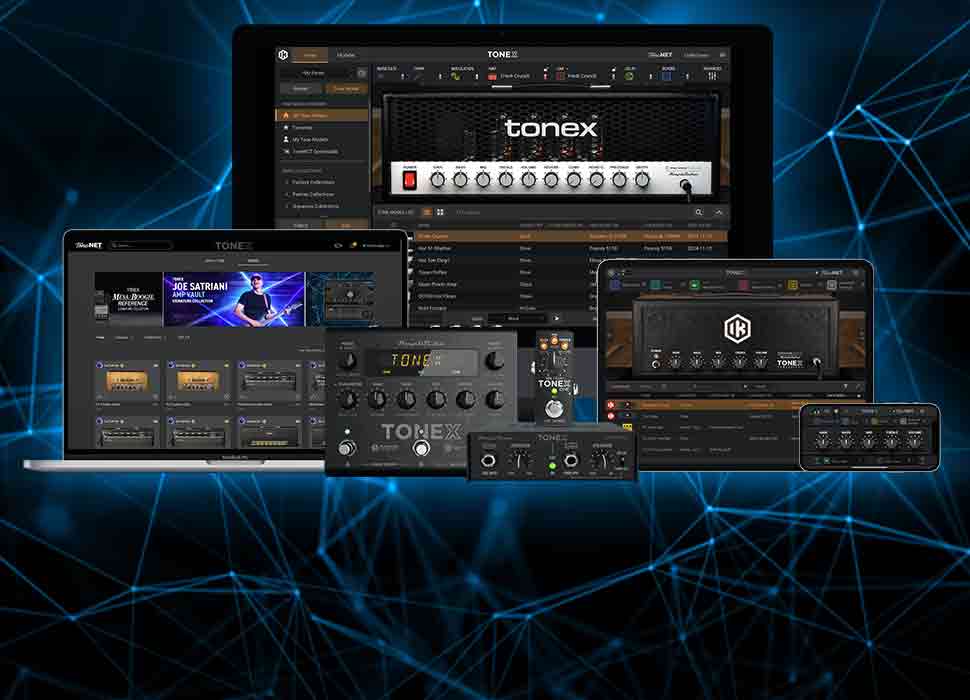
Task: Open Mesa Boogie Reference banner on laptop
Action: pyautogui.click(x=129, y=299)
